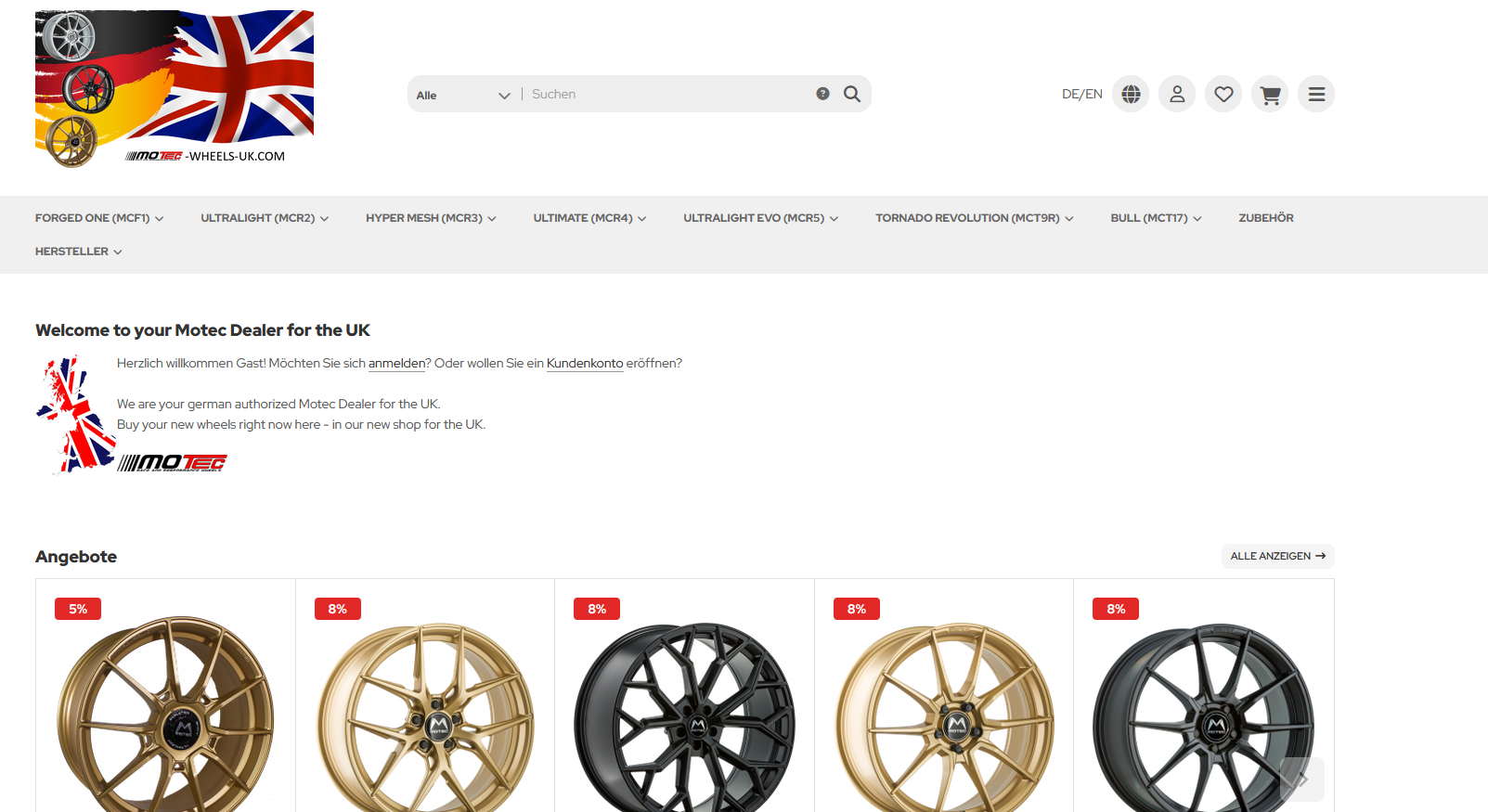Open the dark grey wheel offer
The width and height of the screenshot is (1488, 812).
1204,716
